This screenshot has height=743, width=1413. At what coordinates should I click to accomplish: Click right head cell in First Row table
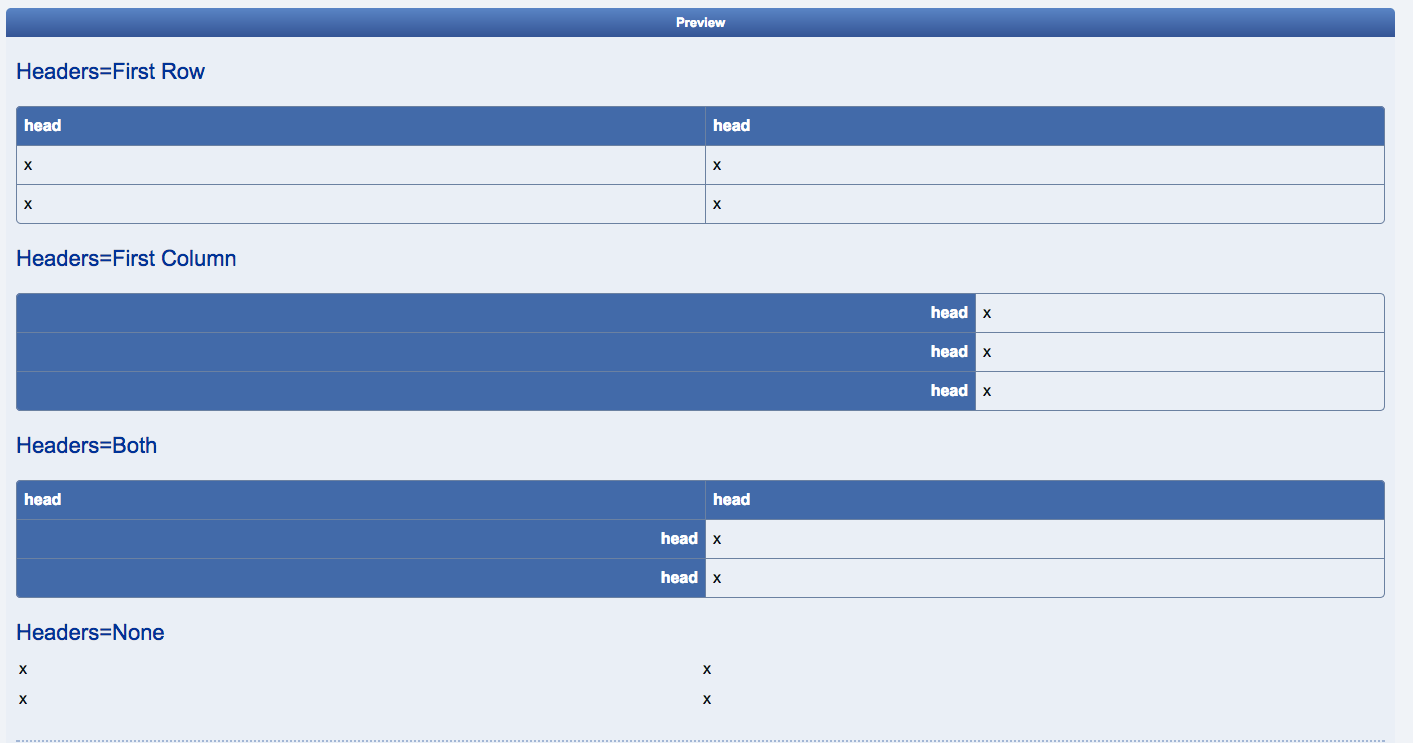[1044, 126]
